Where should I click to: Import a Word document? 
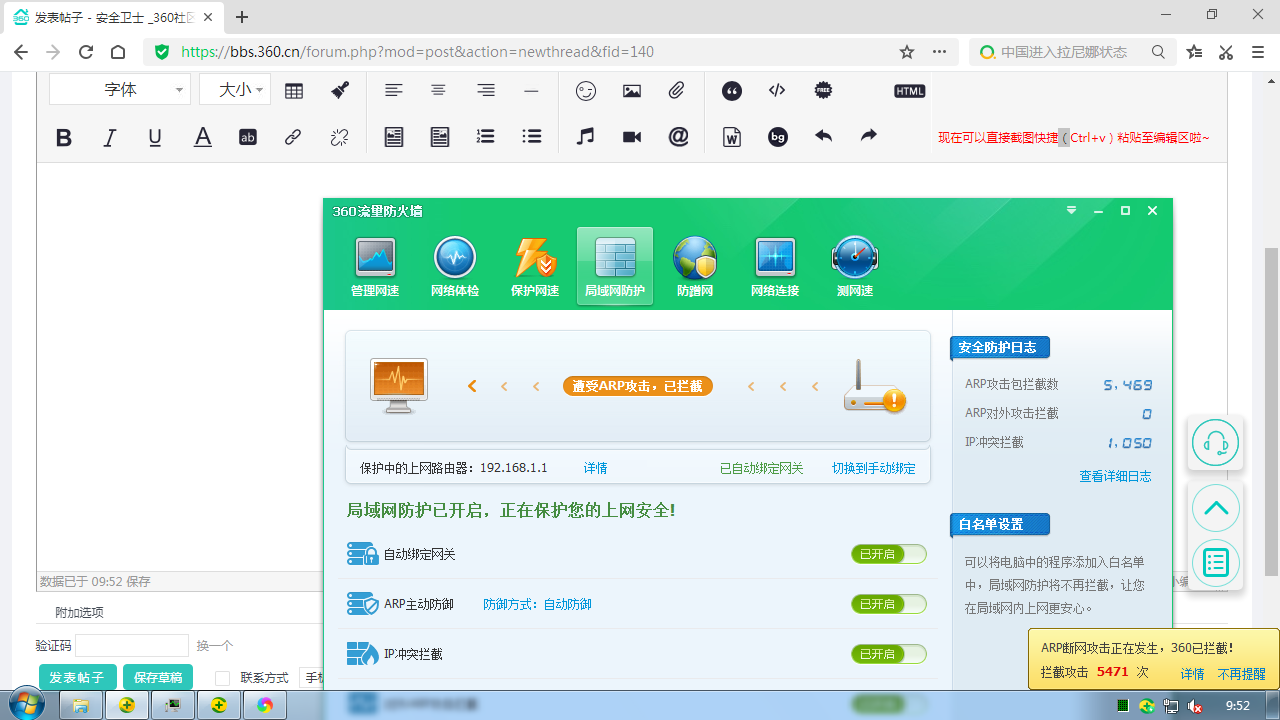pyautogui.click(x=732, y=138)
